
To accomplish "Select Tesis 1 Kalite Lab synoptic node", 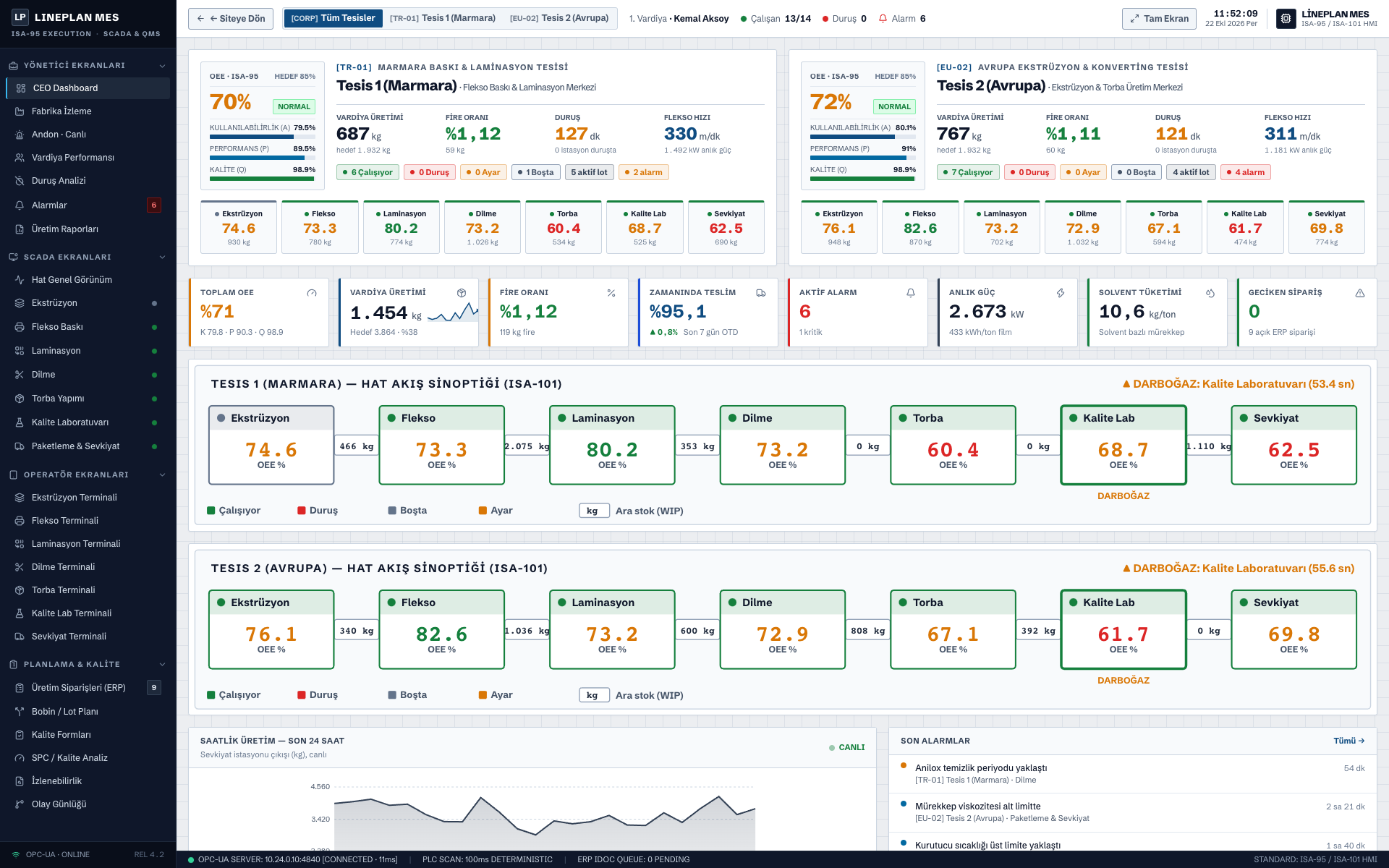I will pos(1123,445).
